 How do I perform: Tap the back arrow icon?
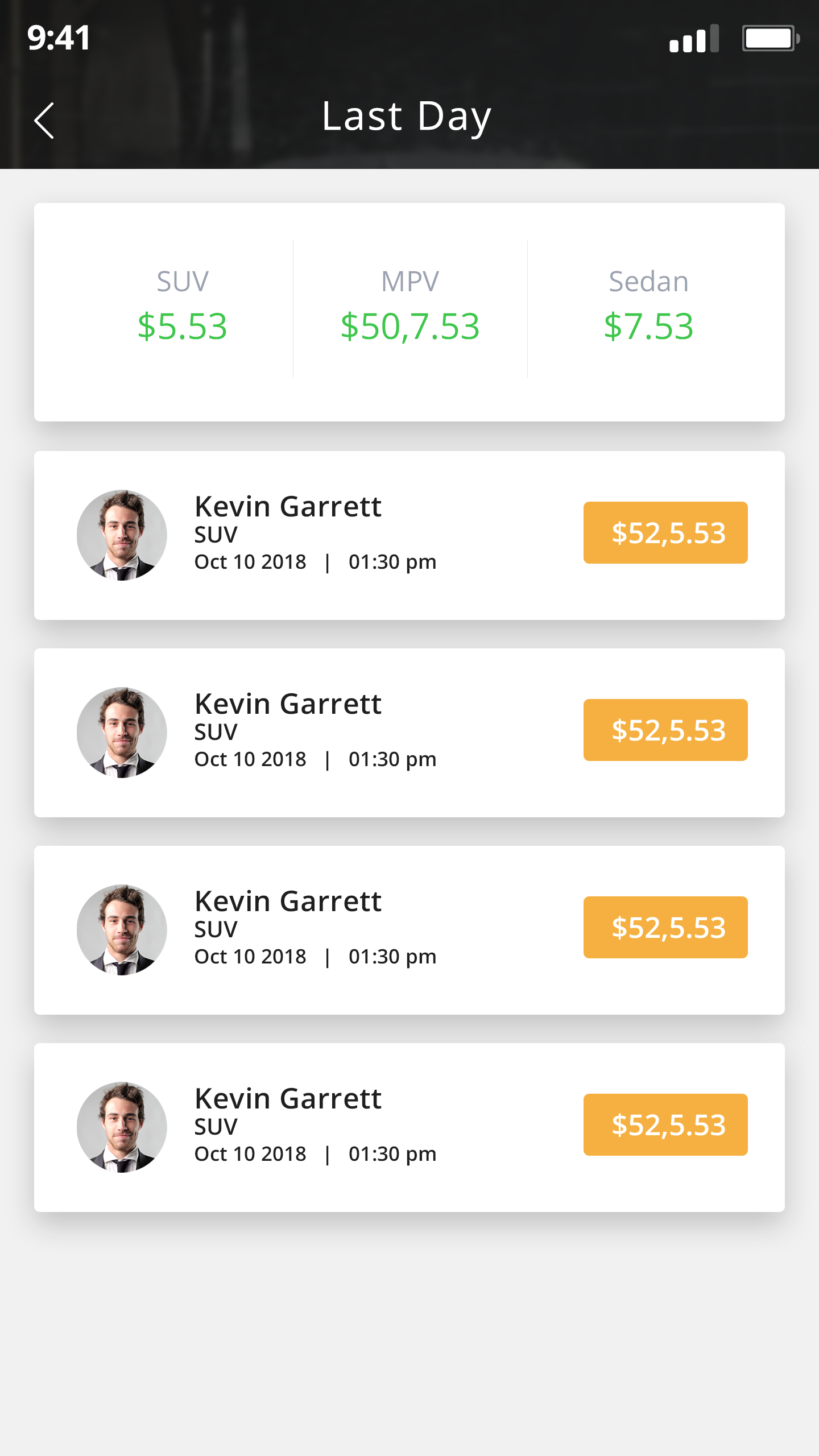point(44,121)
